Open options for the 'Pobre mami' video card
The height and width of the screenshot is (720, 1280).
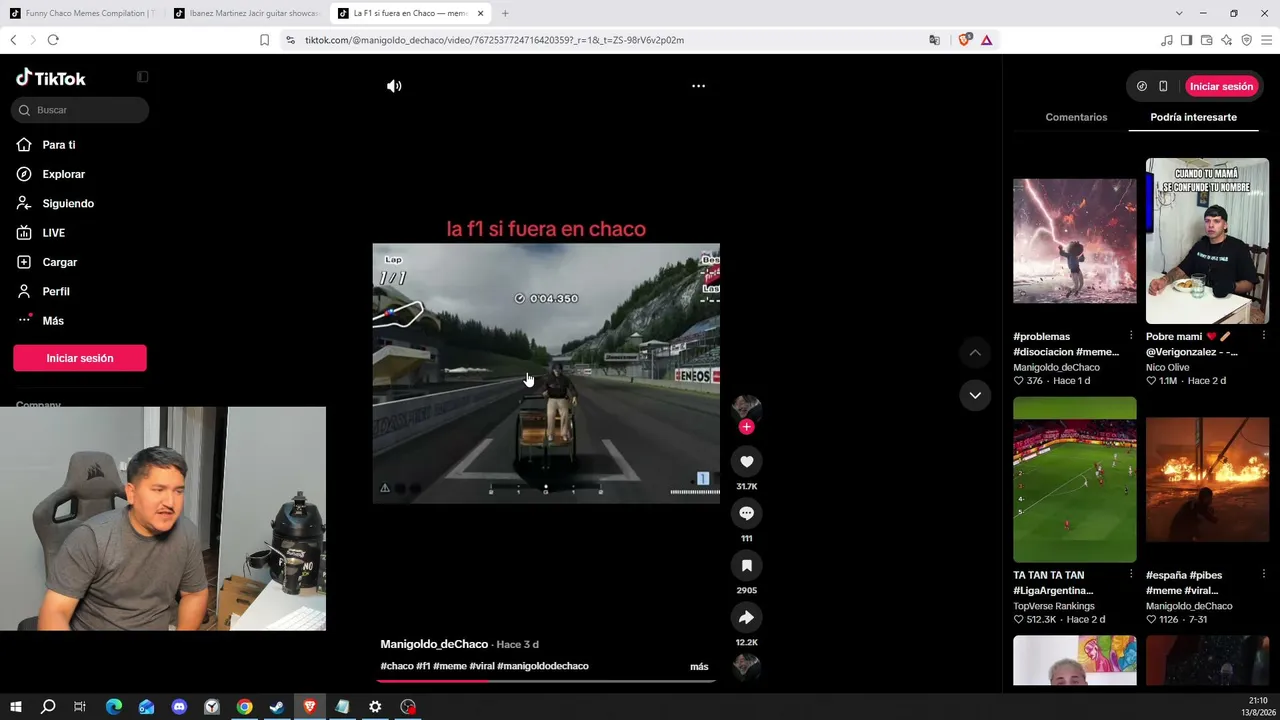click(1264, 336)
